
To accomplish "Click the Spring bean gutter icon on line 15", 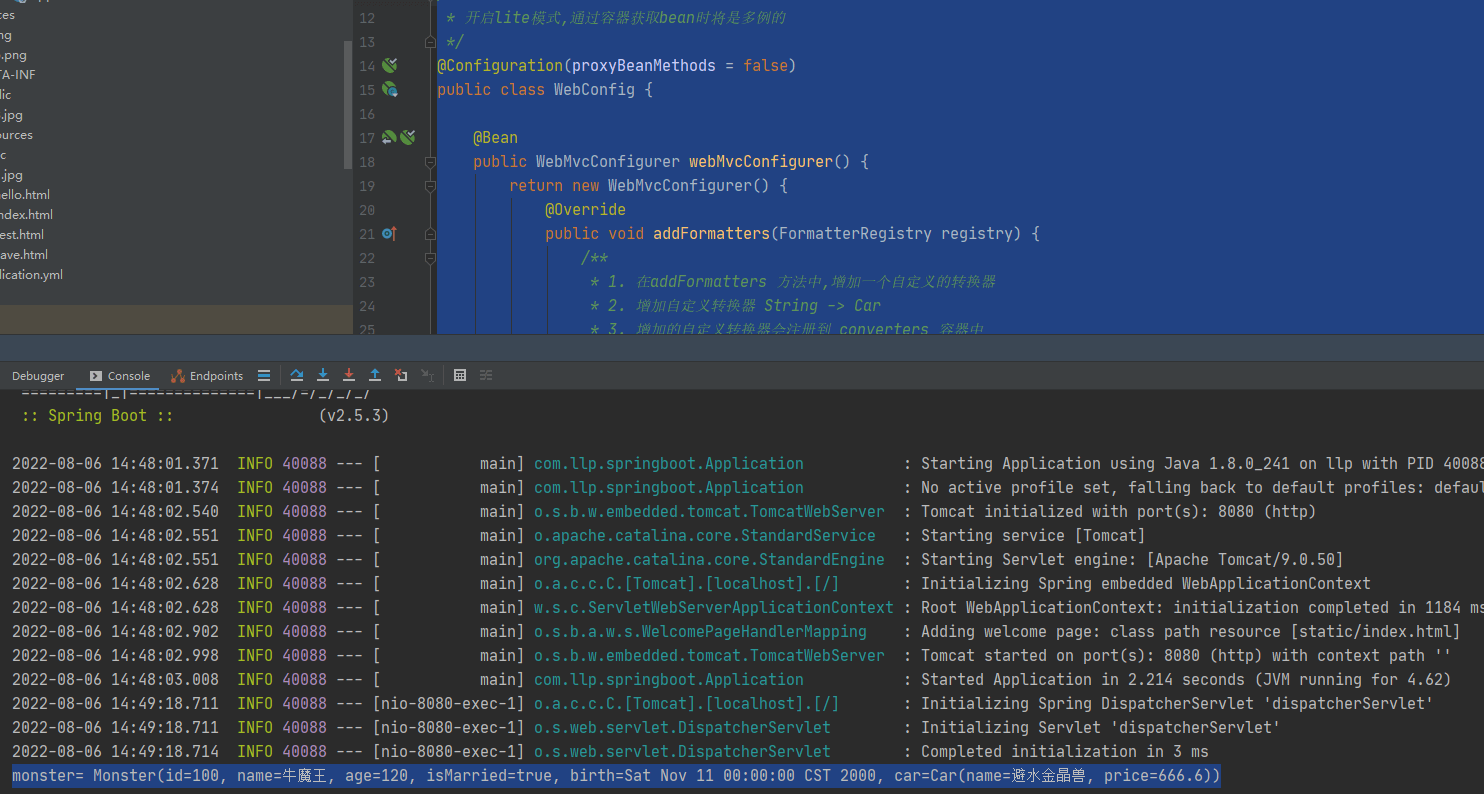I will pyautogui.click(x=390, y=90).
